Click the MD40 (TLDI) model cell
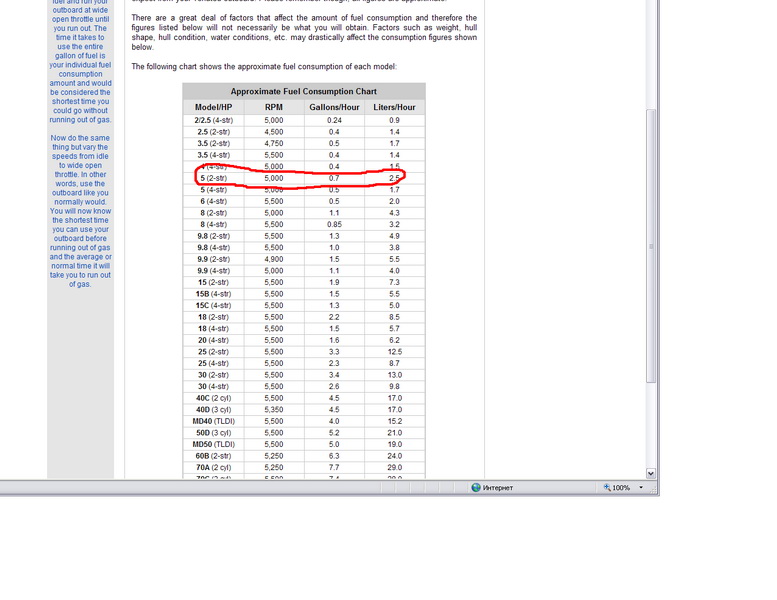This screenshot has height=600, width=777. click(x=213, y=421)
